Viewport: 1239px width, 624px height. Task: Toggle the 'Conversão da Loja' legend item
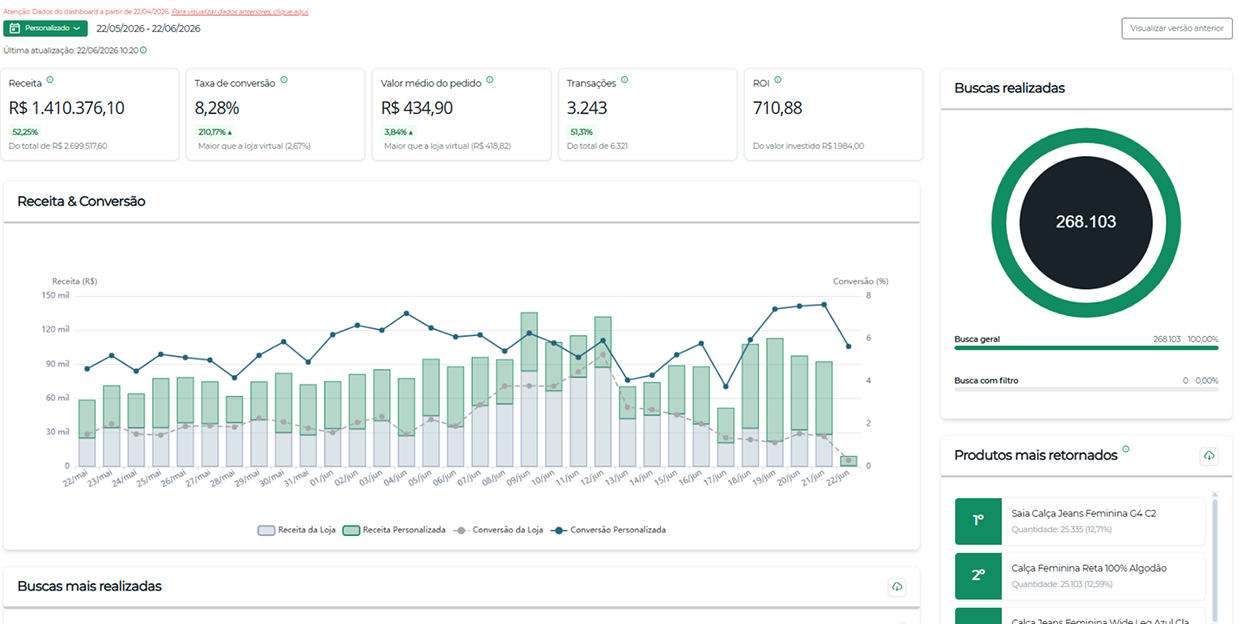(498, 530)
